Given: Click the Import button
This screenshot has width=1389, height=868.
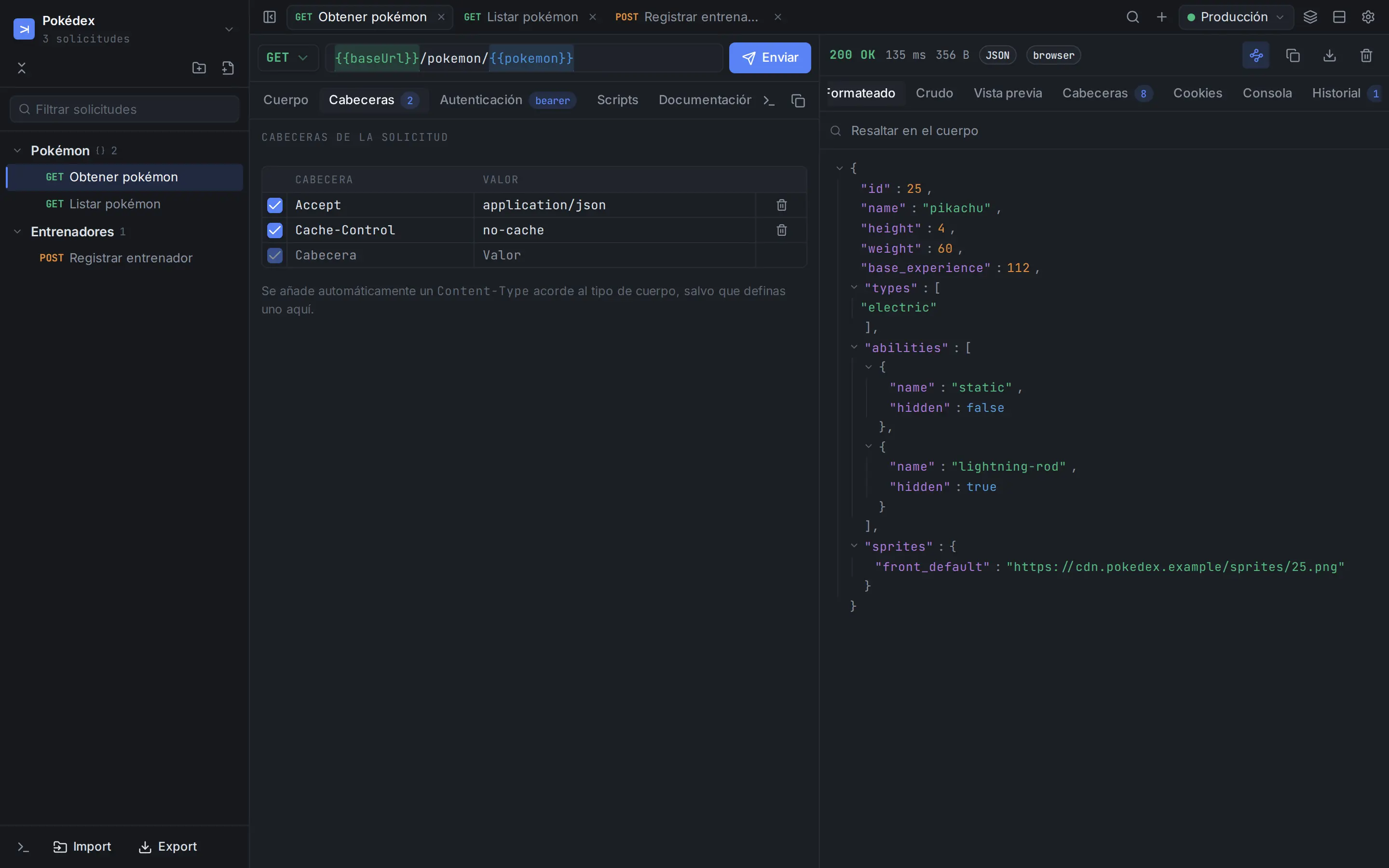Looking at the screenshot, I should (x=82, y=847).
